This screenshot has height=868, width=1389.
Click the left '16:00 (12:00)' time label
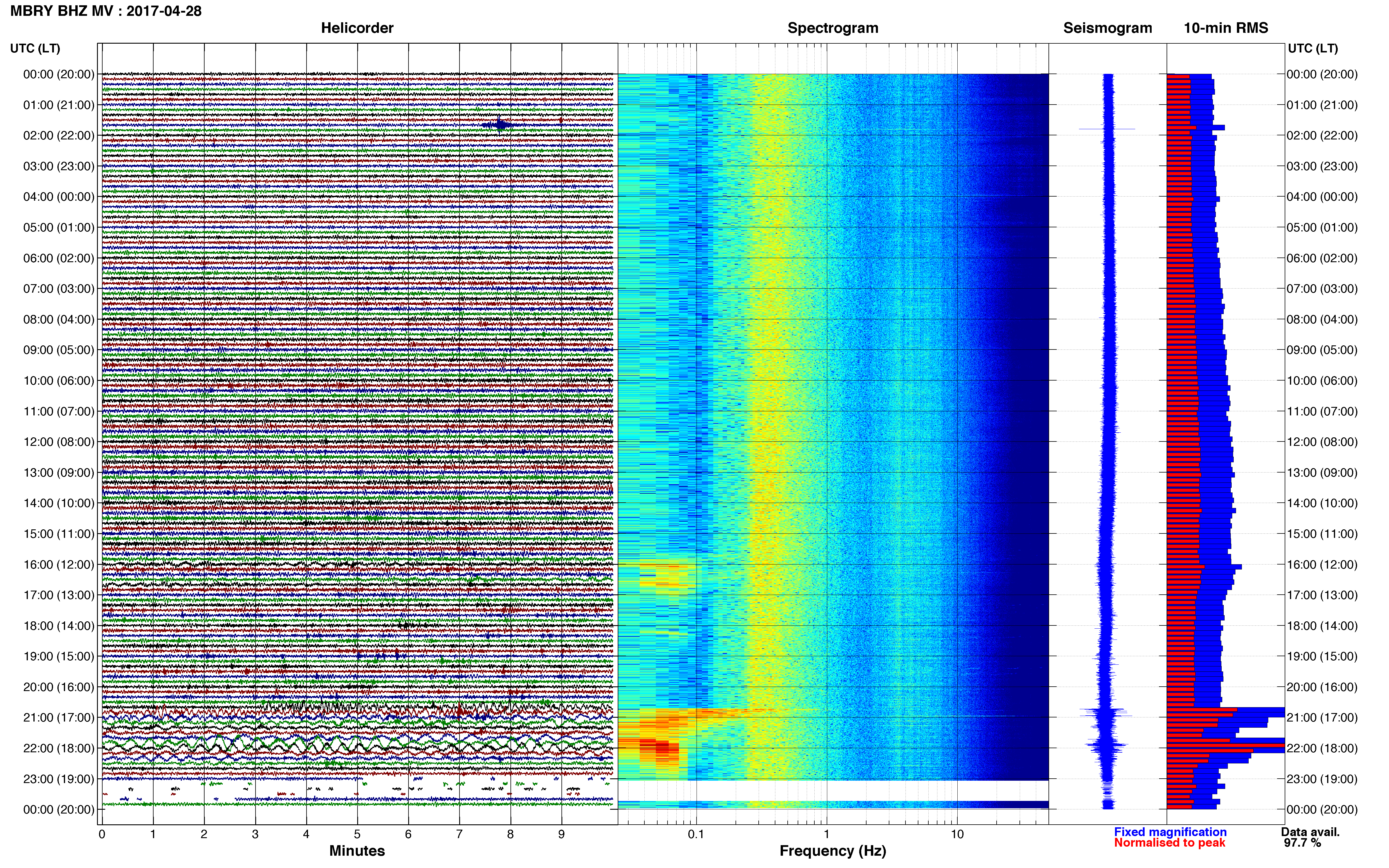[59, 564]
